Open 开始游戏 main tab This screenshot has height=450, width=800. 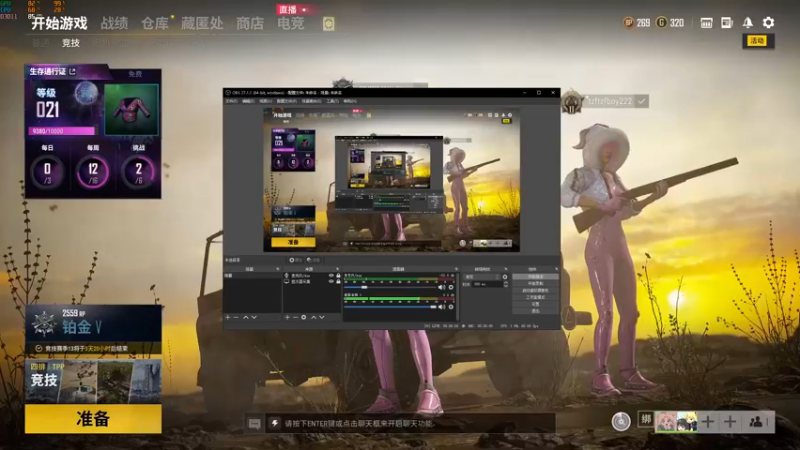point(59,23)
